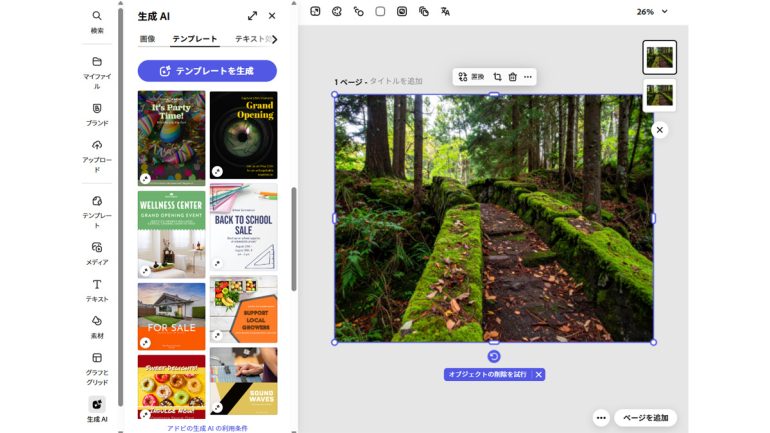This screenshot has height=433, width=770.
Task: Click the rotate handle below image
Action: (x=494, y=357)
